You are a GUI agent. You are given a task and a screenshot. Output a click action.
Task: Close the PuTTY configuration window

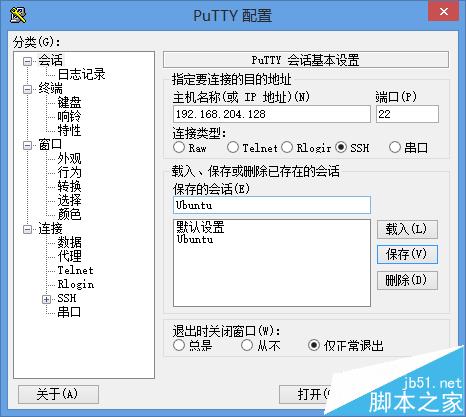444,12
